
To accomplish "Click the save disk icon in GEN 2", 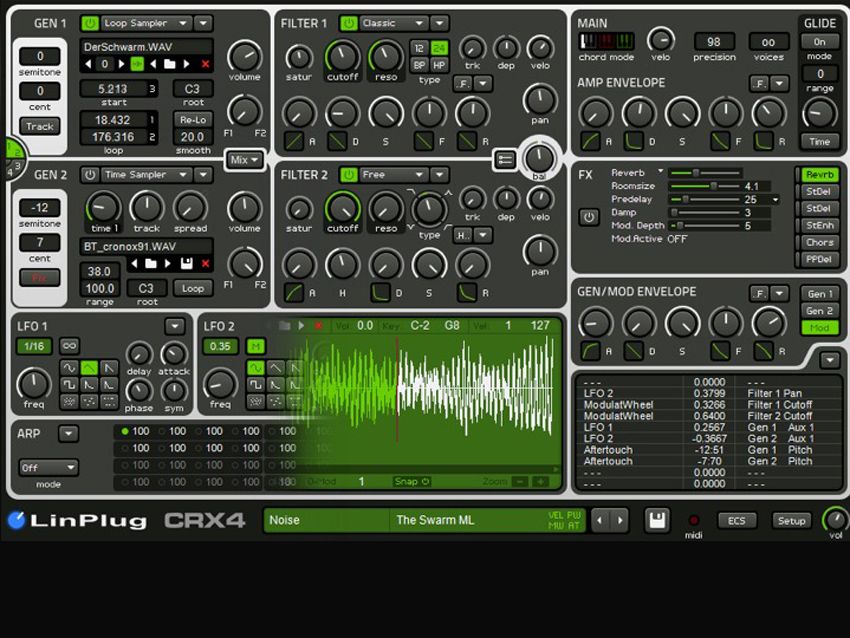I will 187,262.
